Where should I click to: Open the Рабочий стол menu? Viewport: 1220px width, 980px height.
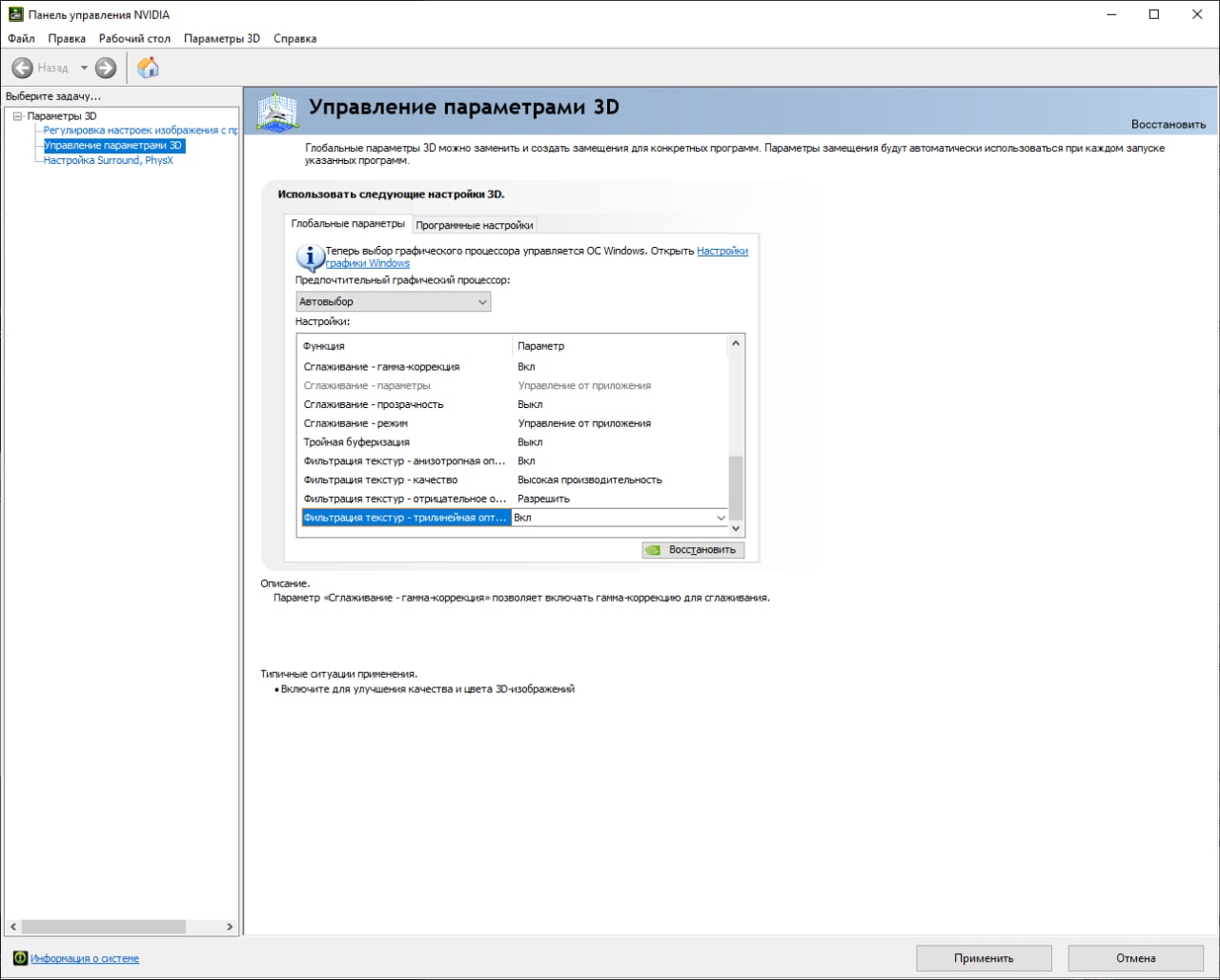point(134,39)
